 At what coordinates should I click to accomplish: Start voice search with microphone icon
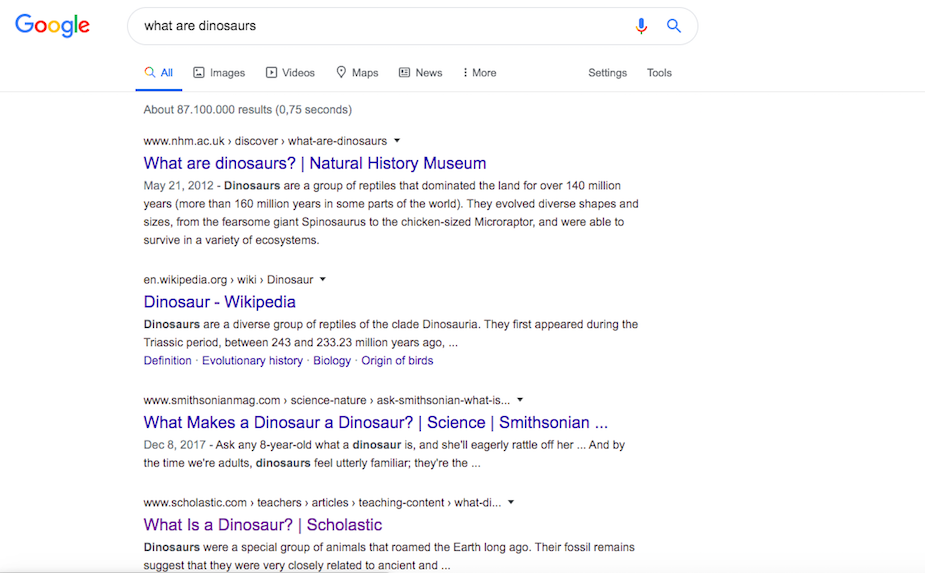pos(641,26)
